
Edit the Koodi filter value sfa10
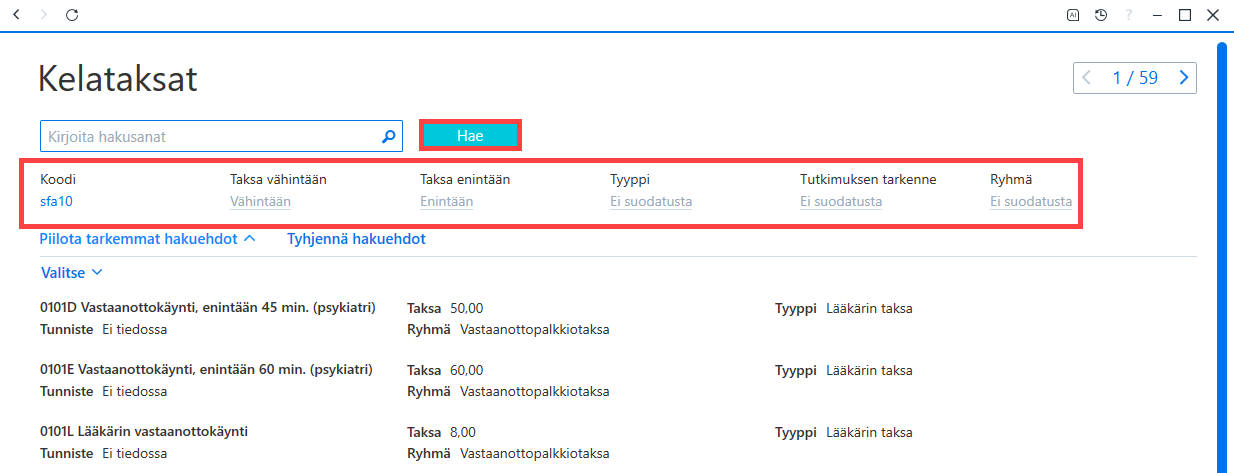57,201
